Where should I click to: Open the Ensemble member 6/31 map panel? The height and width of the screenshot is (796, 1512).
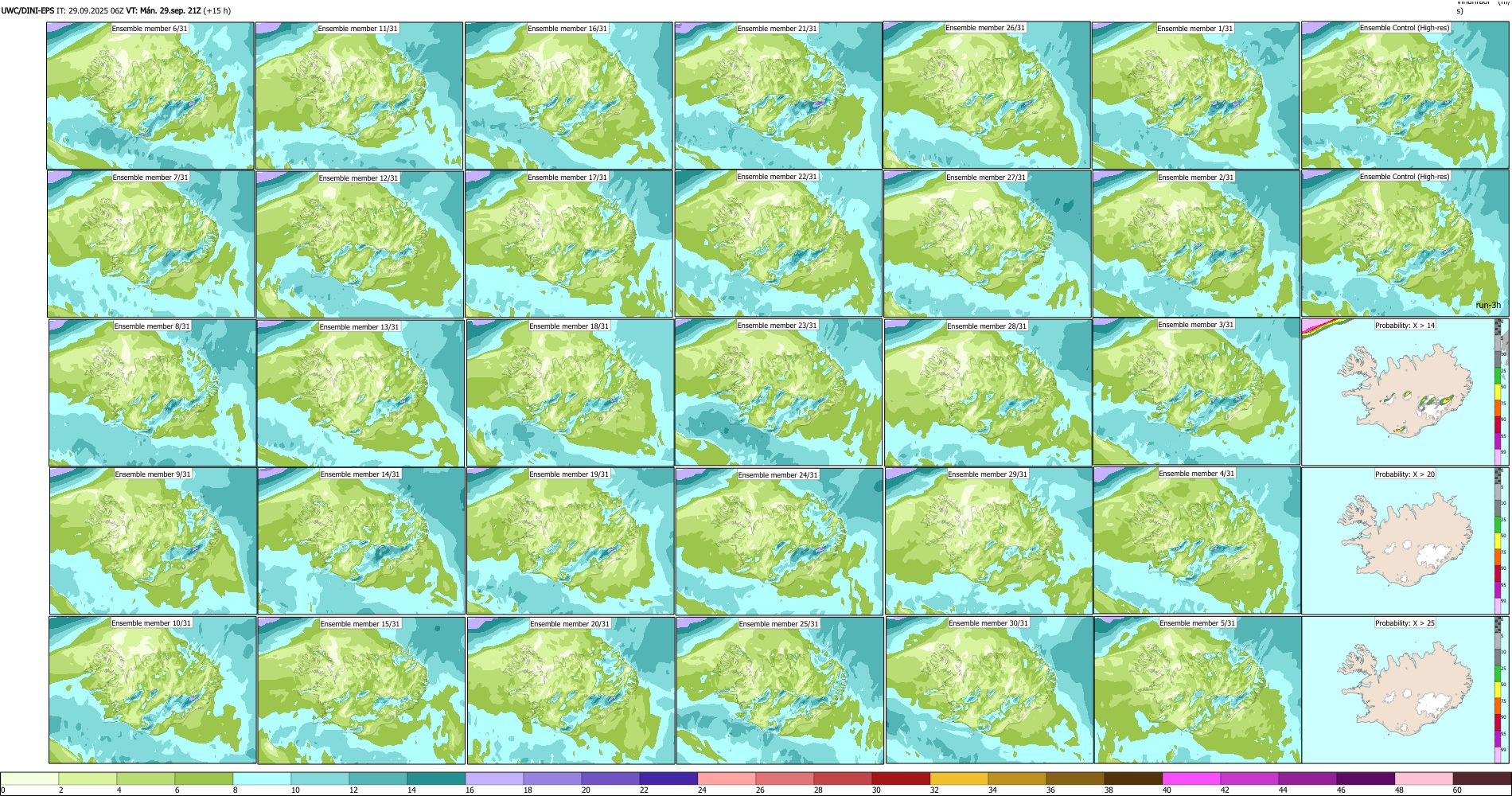click(x=150, y=96)
